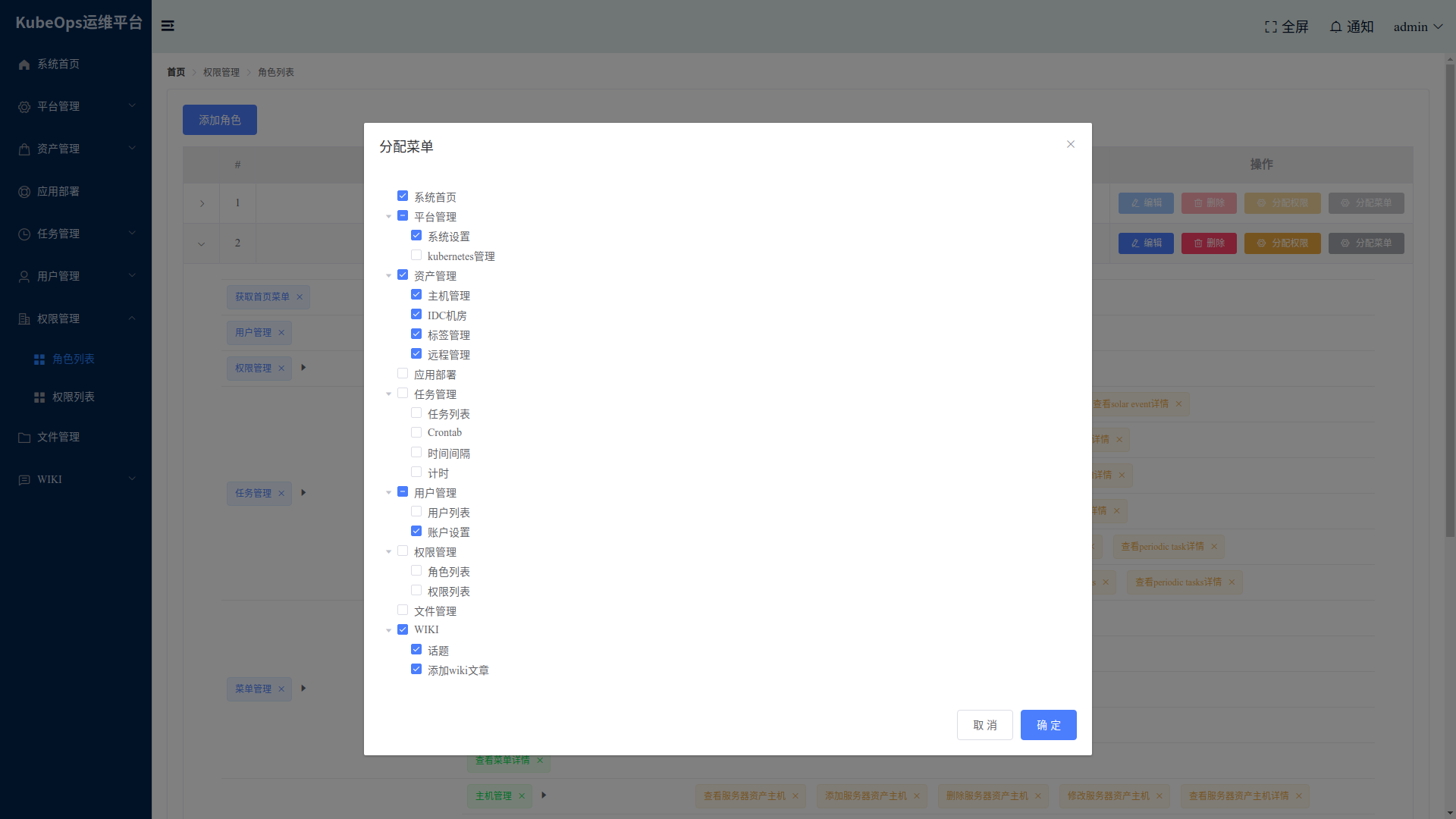
Task: Collapse the 资产管理 tree node arrow
Action: coord(389,276)
